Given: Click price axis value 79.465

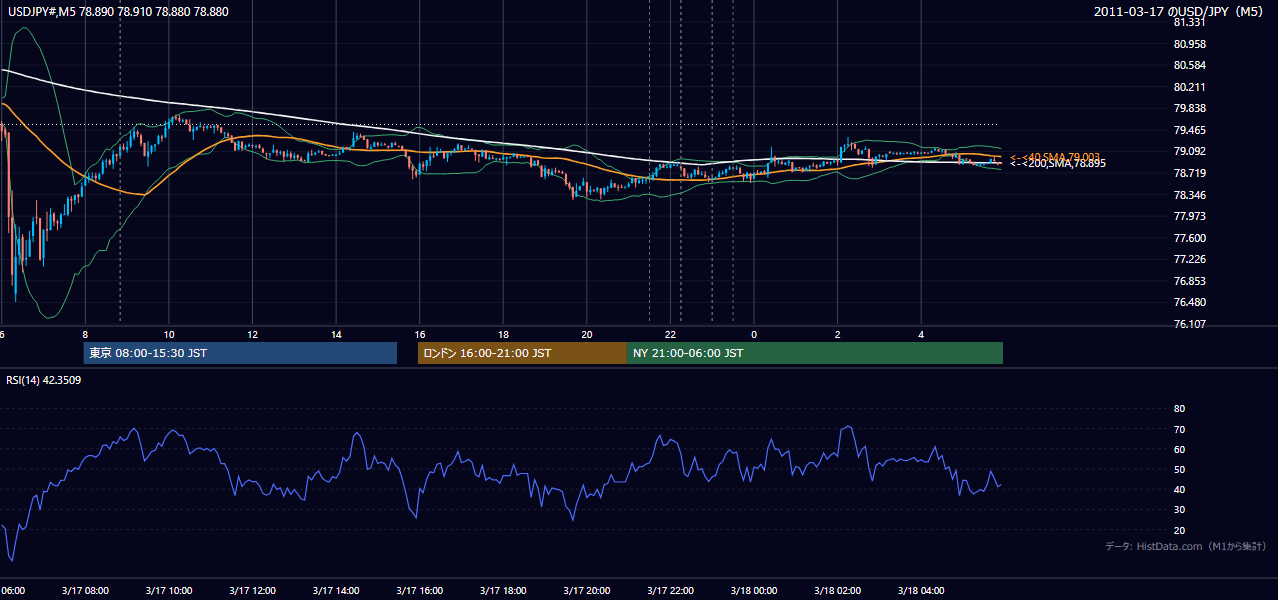Looking at the screenshot, I should tap(1189, 130).
